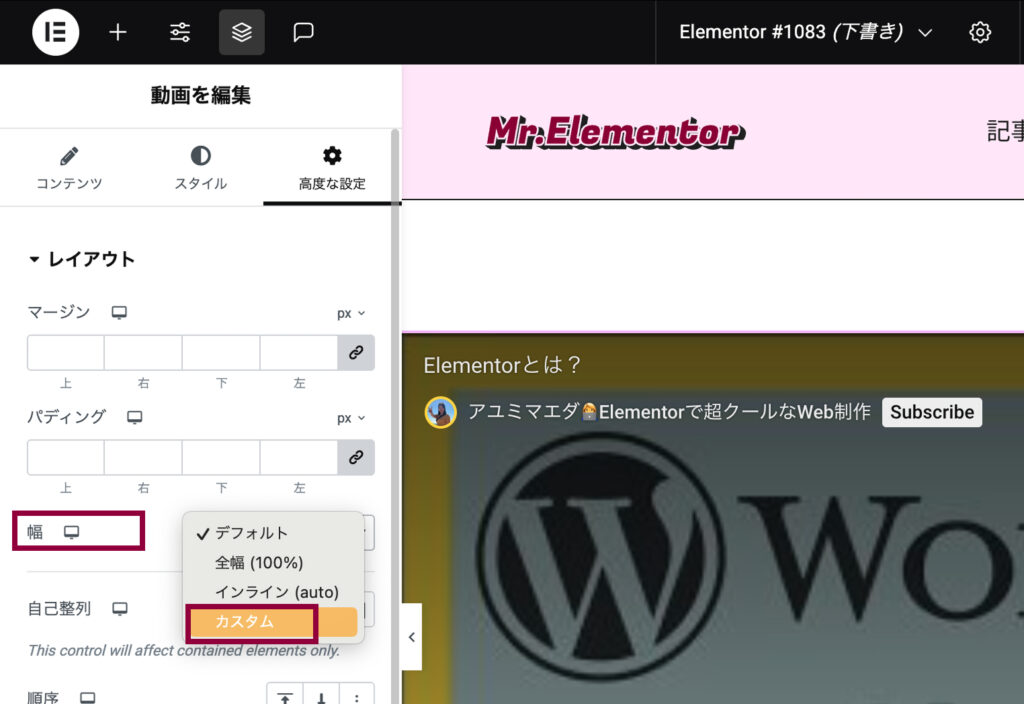Click the Subscribe button on video
The width and height of the screenshot is (1024, 704).
pyautogui.click(x=931, y=412)
